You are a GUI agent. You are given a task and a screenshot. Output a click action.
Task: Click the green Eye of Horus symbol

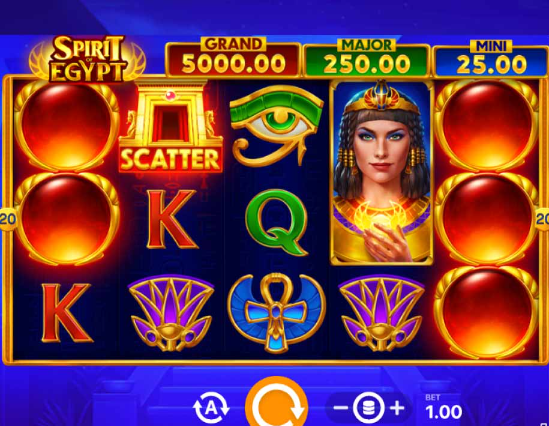tap(277, 125)
